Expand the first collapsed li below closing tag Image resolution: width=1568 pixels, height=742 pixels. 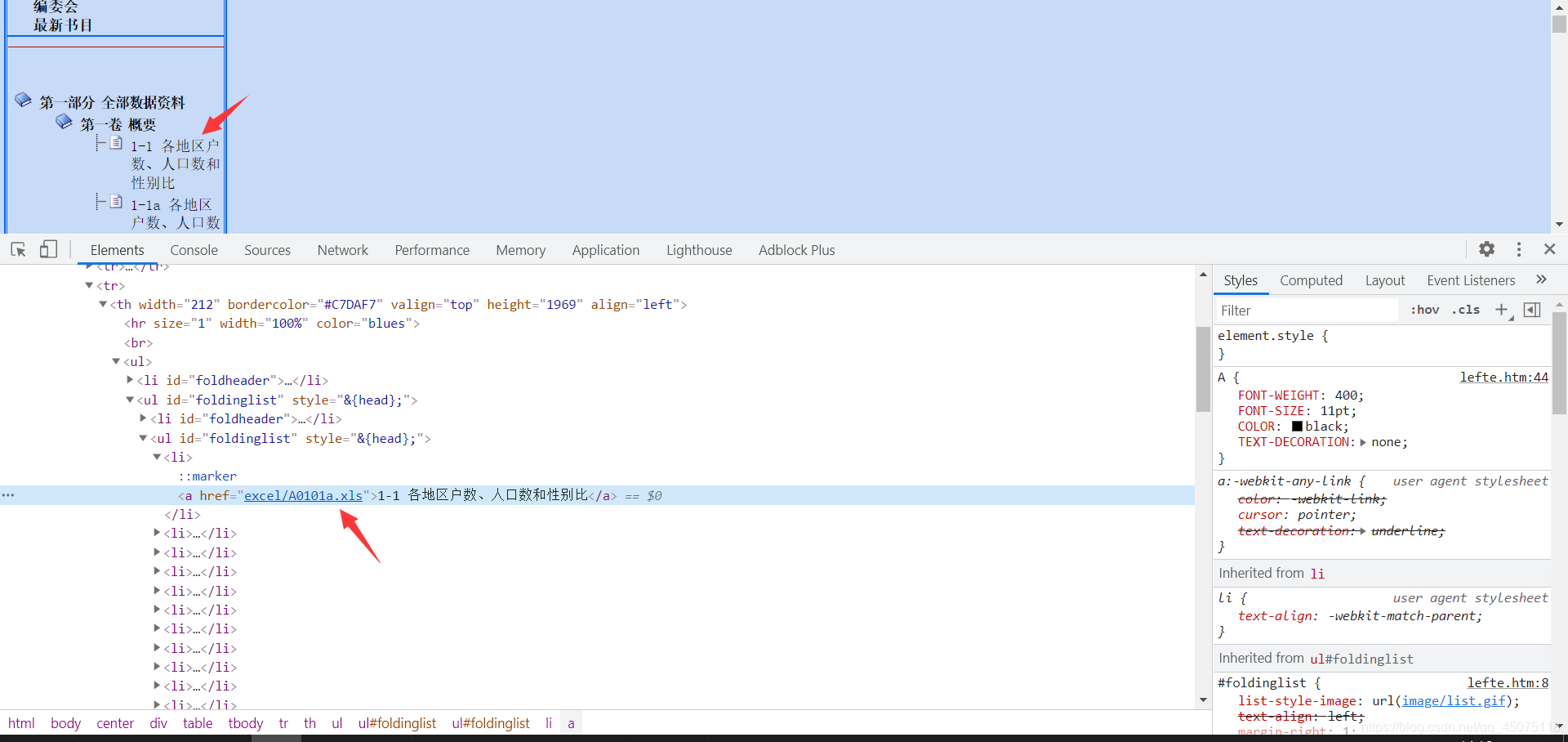click(x=157, y=533)
